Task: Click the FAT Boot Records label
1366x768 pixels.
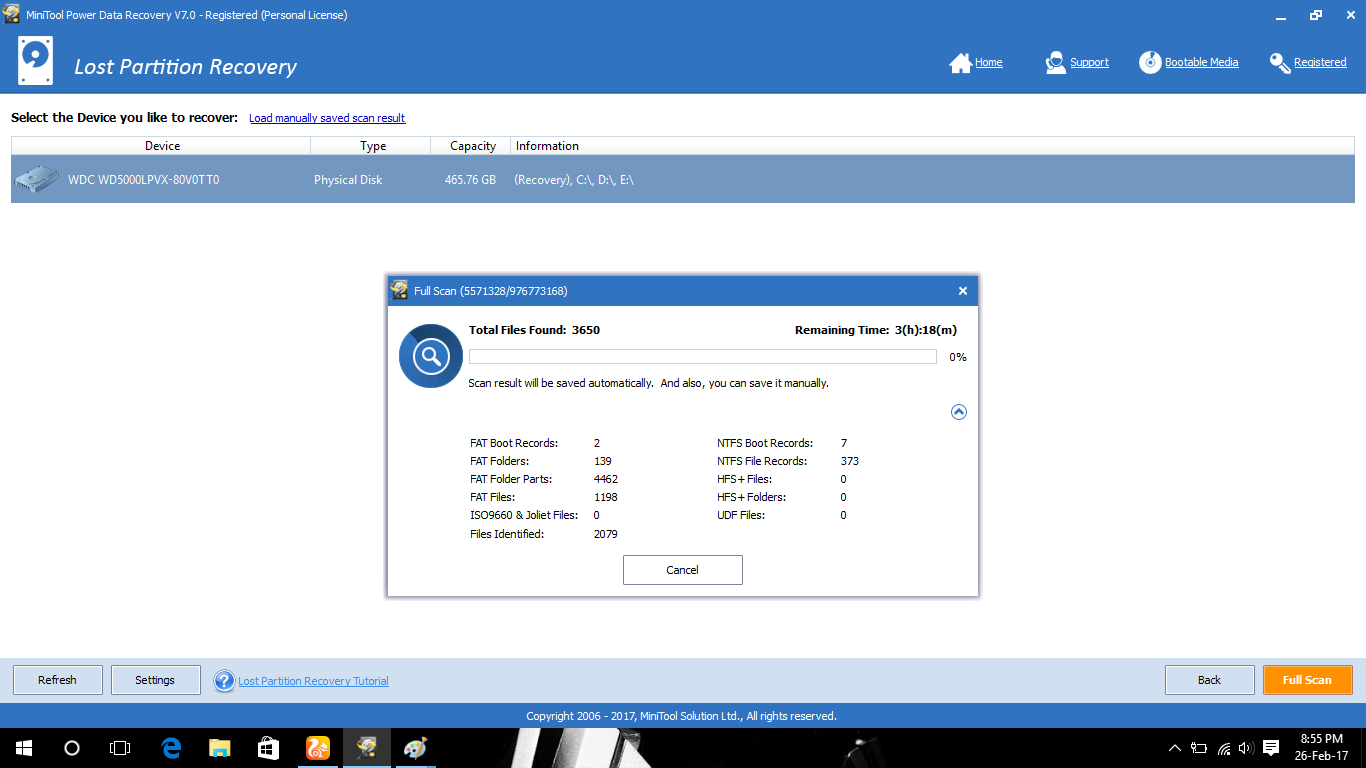Action: pos(514,443)
